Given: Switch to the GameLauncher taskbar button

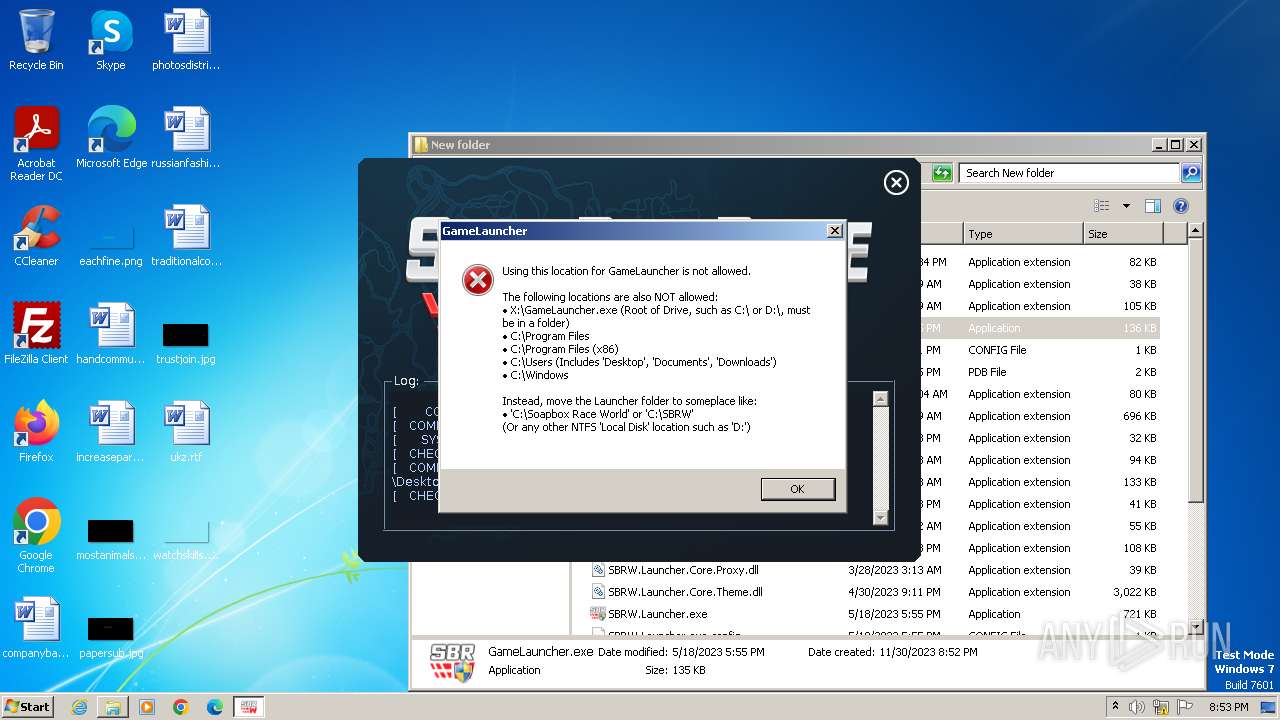Looking at the screenshot, I should (x=249, y=707).
